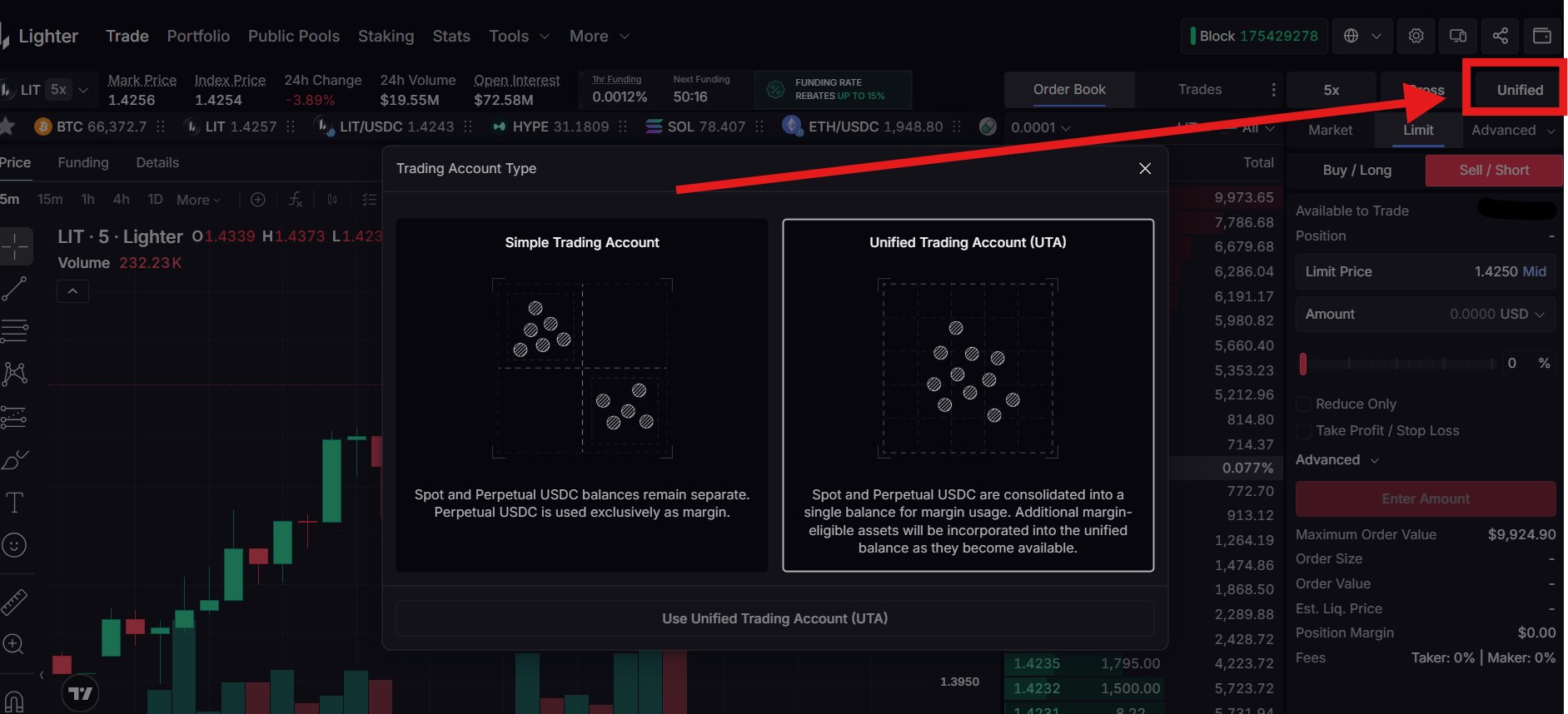The image size is (1568, 714).
Task: Go to the Portfolio page
Action: 198,36
